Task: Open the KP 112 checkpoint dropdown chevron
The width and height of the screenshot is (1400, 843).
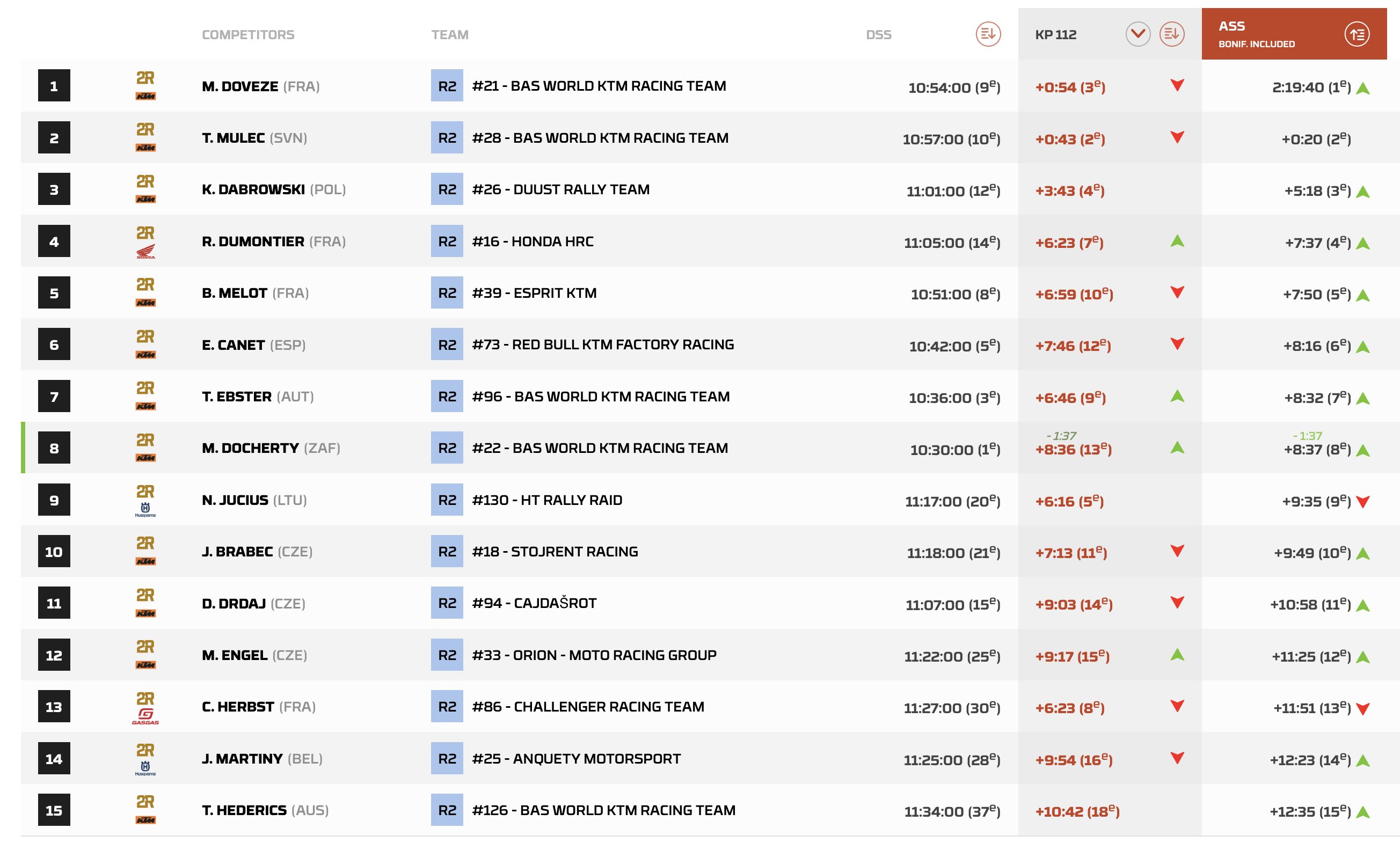Action: pyautogui.click(x=1137, y=34)
